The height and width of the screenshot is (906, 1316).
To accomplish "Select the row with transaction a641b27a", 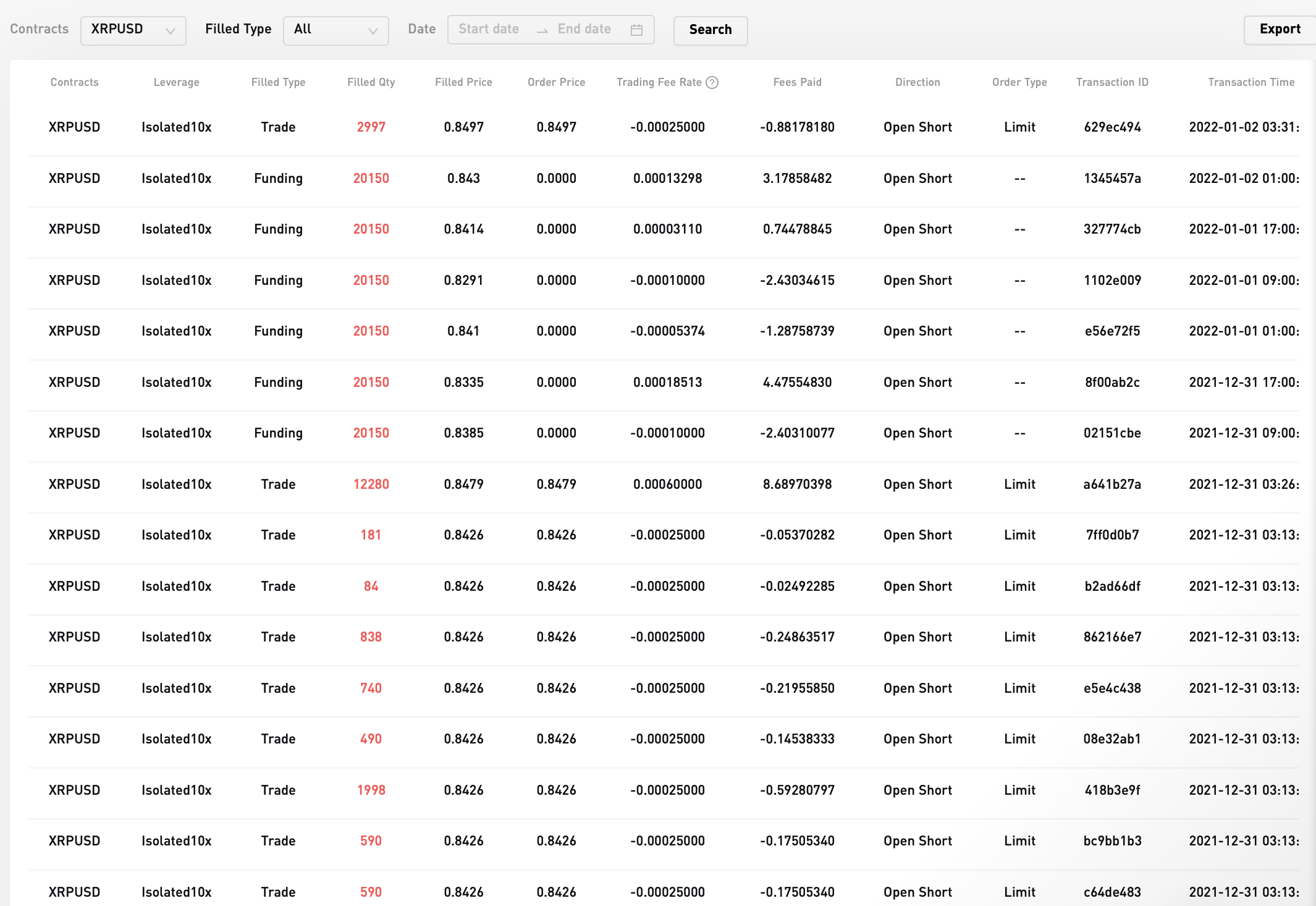I will coord(1111,485).
